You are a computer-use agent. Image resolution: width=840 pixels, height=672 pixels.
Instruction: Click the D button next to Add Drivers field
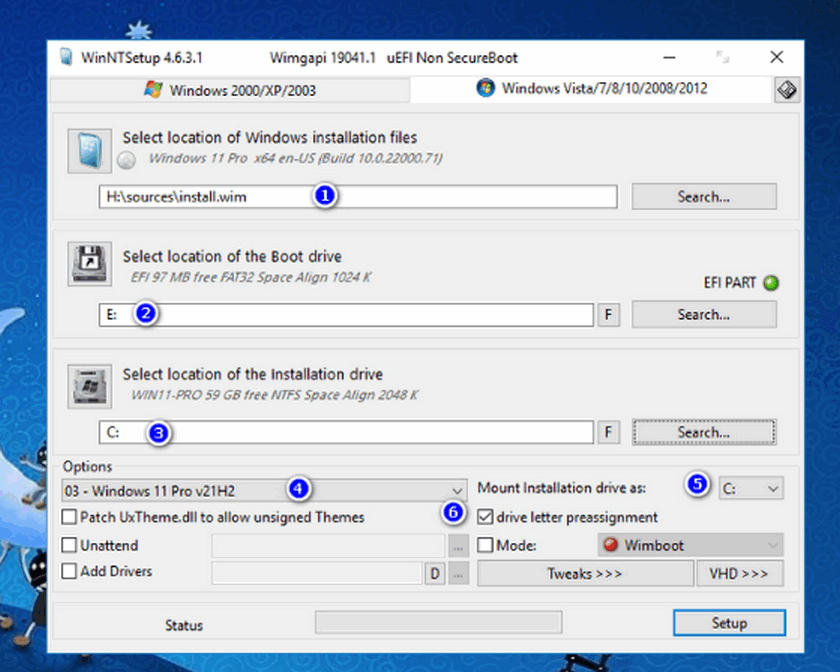click(434, 574)
